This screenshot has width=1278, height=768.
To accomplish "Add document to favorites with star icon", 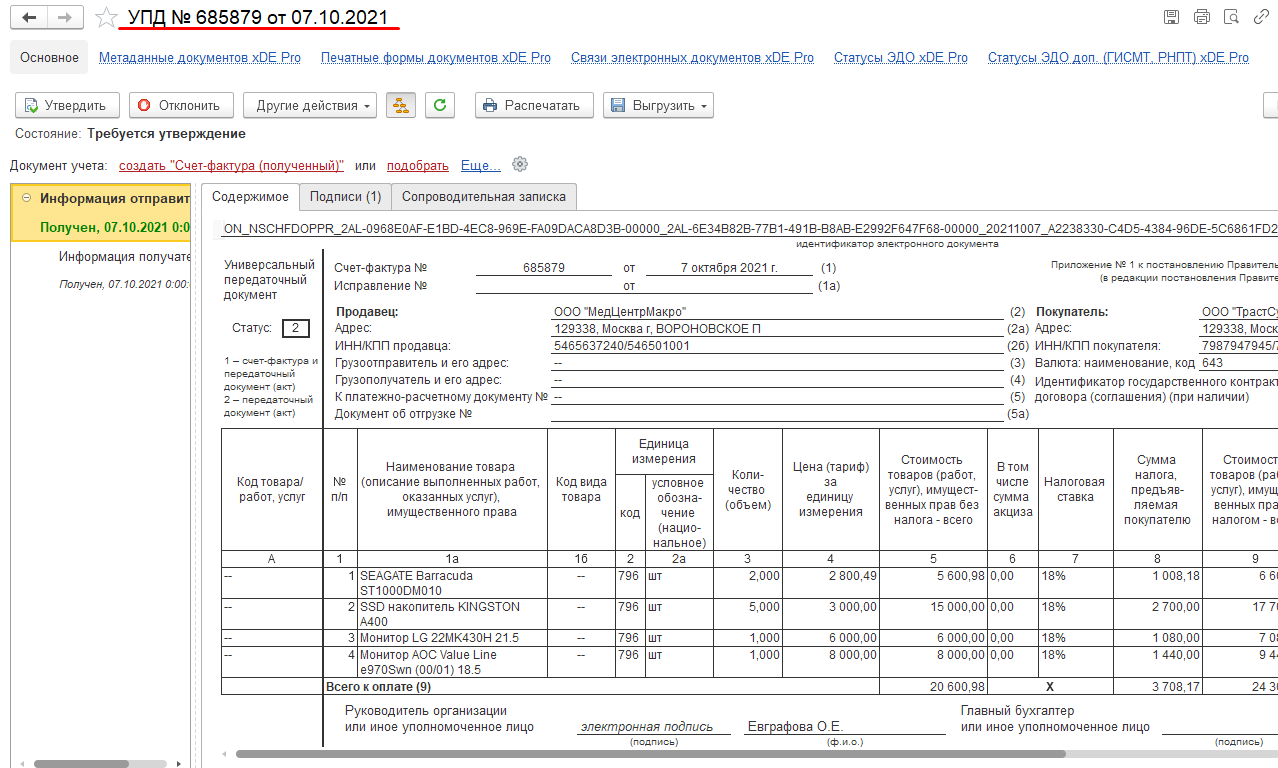I will coord(106,18).
